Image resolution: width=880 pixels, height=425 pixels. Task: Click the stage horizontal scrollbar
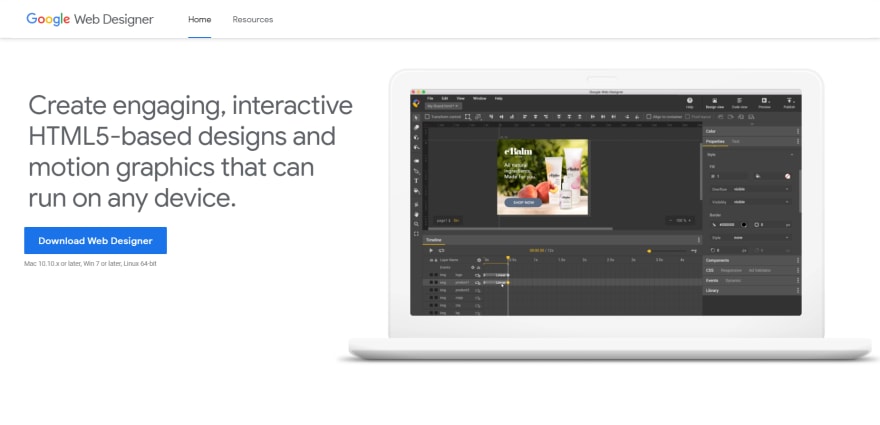click(521, 229)
